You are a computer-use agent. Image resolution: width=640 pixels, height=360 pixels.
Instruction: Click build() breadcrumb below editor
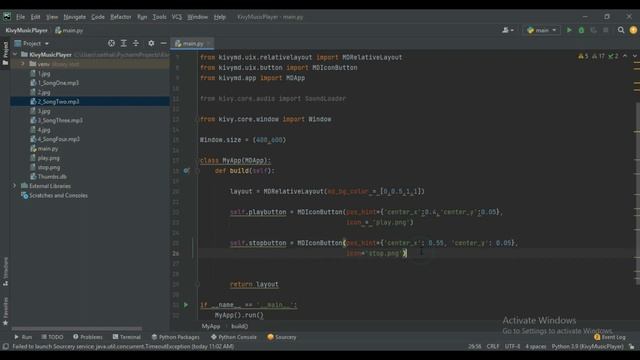(239, 326)
